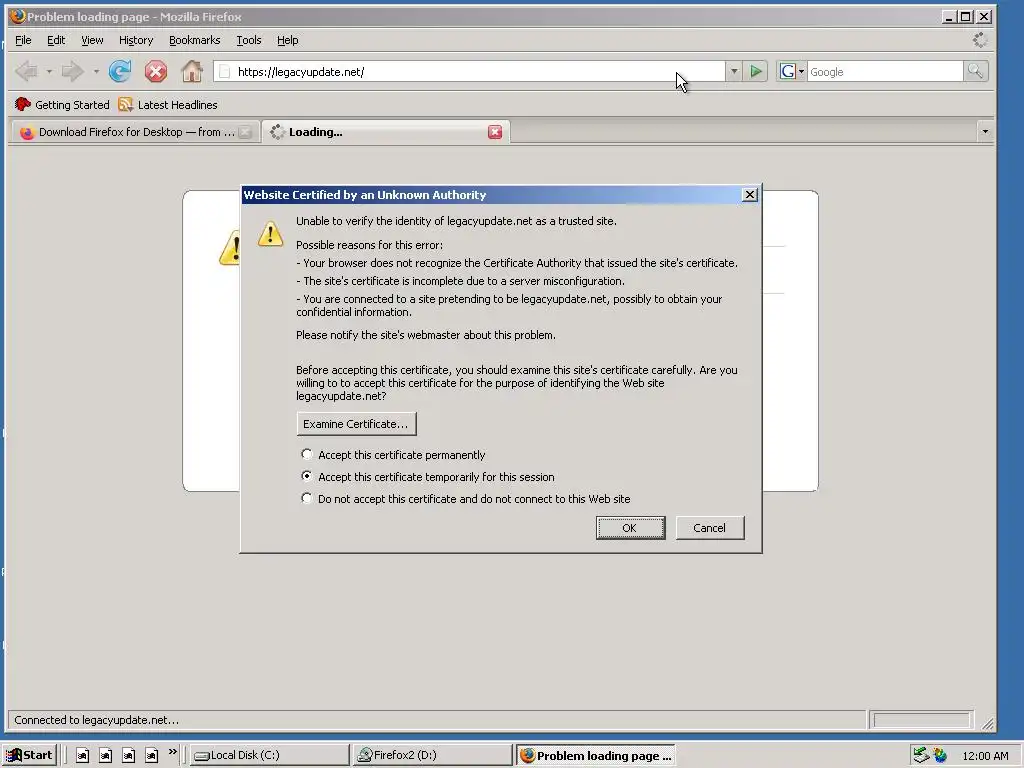Click Cancel in the certificate dialog
The width and height of the screenshot is (1024, 768).
pyautogui.click(x=710, y=528)
